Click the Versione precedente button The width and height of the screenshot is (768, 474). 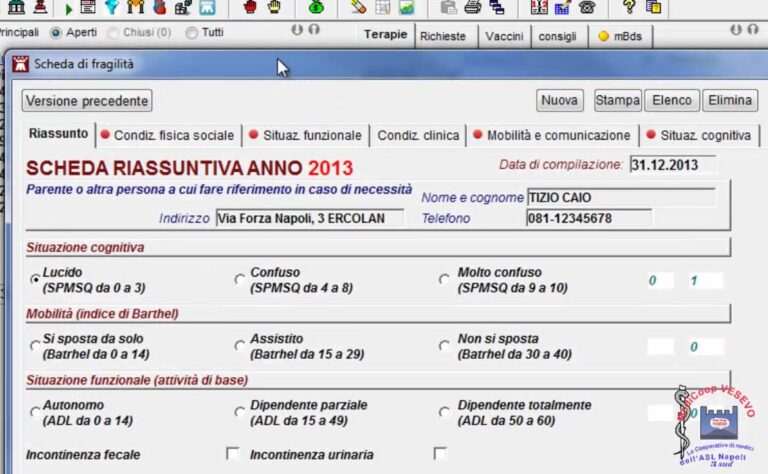coord(87,101)
